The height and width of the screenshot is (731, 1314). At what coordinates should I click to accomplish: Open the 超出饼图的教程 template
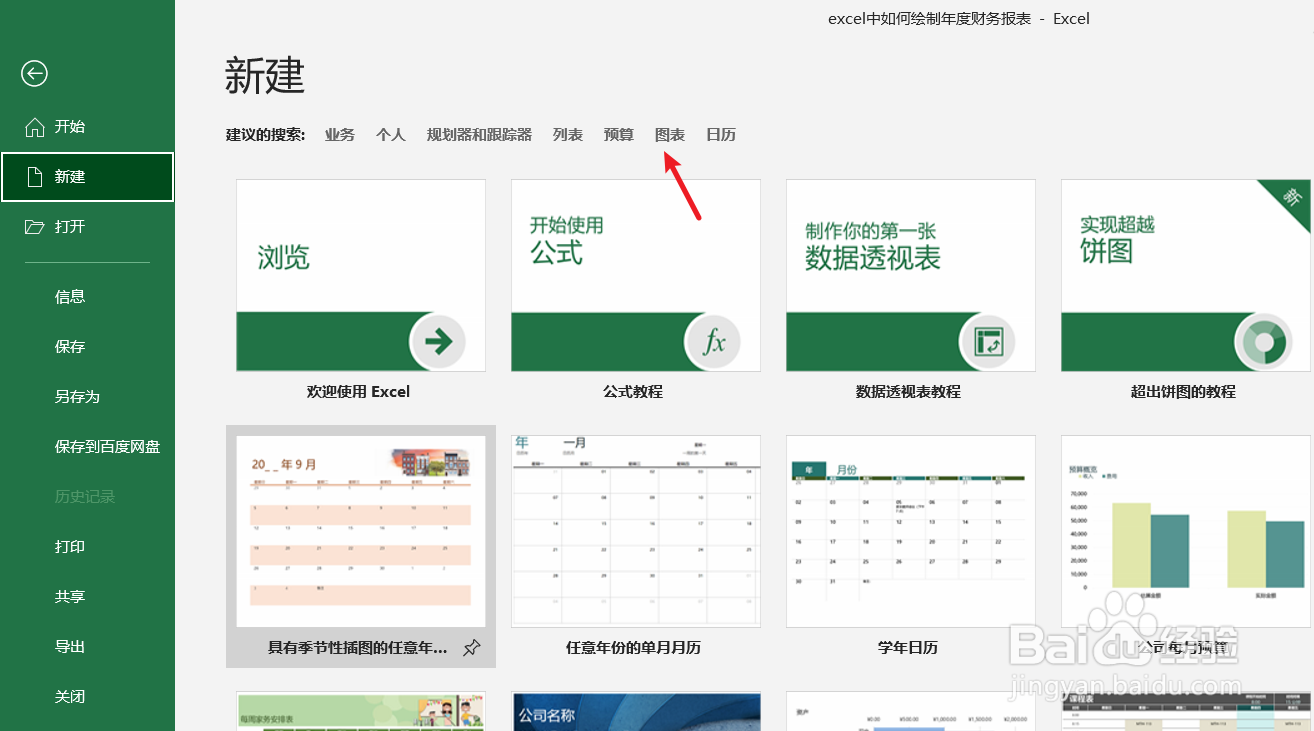click(1186, 275)
